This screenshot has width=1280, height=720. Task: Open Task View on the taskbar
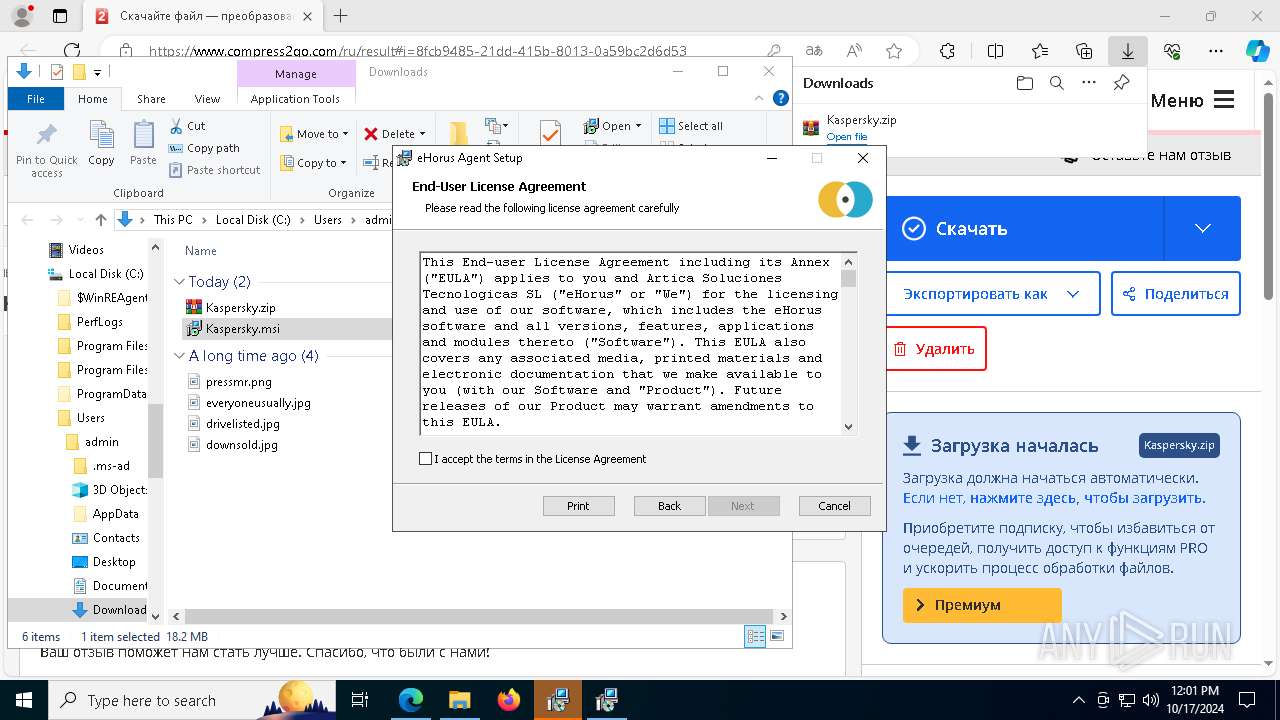tap(360, 700)
